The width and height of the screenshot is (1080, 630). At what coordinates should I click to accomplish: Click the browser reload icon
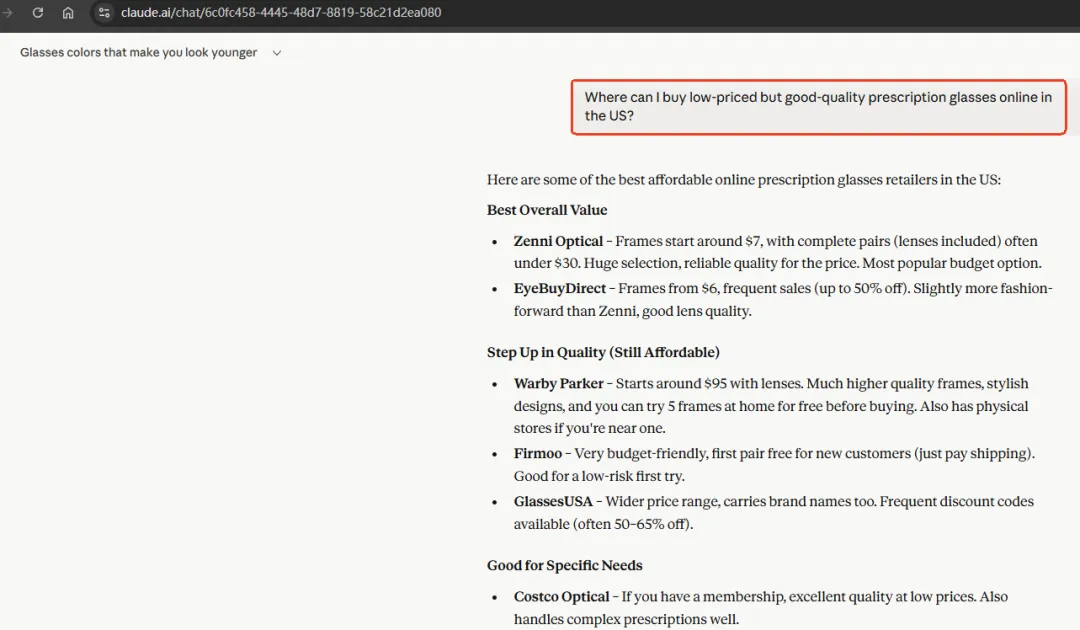click(38, 13)
